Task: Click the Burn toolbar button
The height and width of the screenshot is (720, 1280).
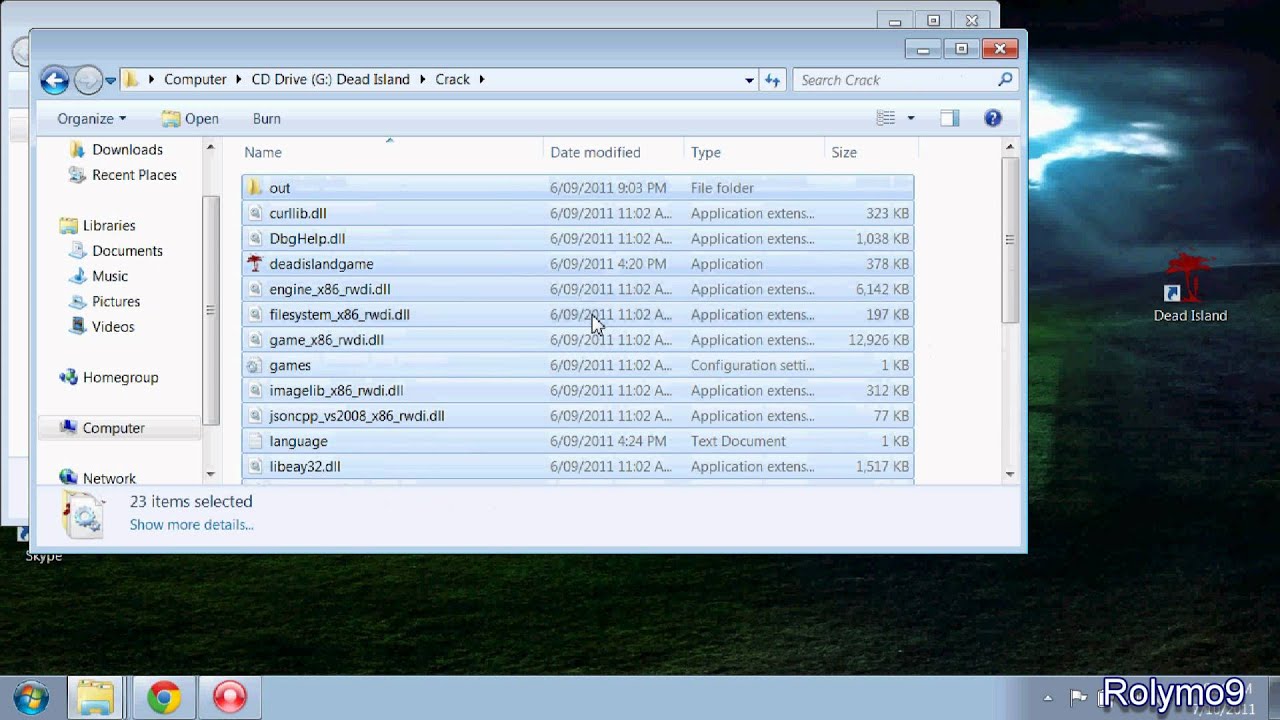Action: (x=266, y=118)
